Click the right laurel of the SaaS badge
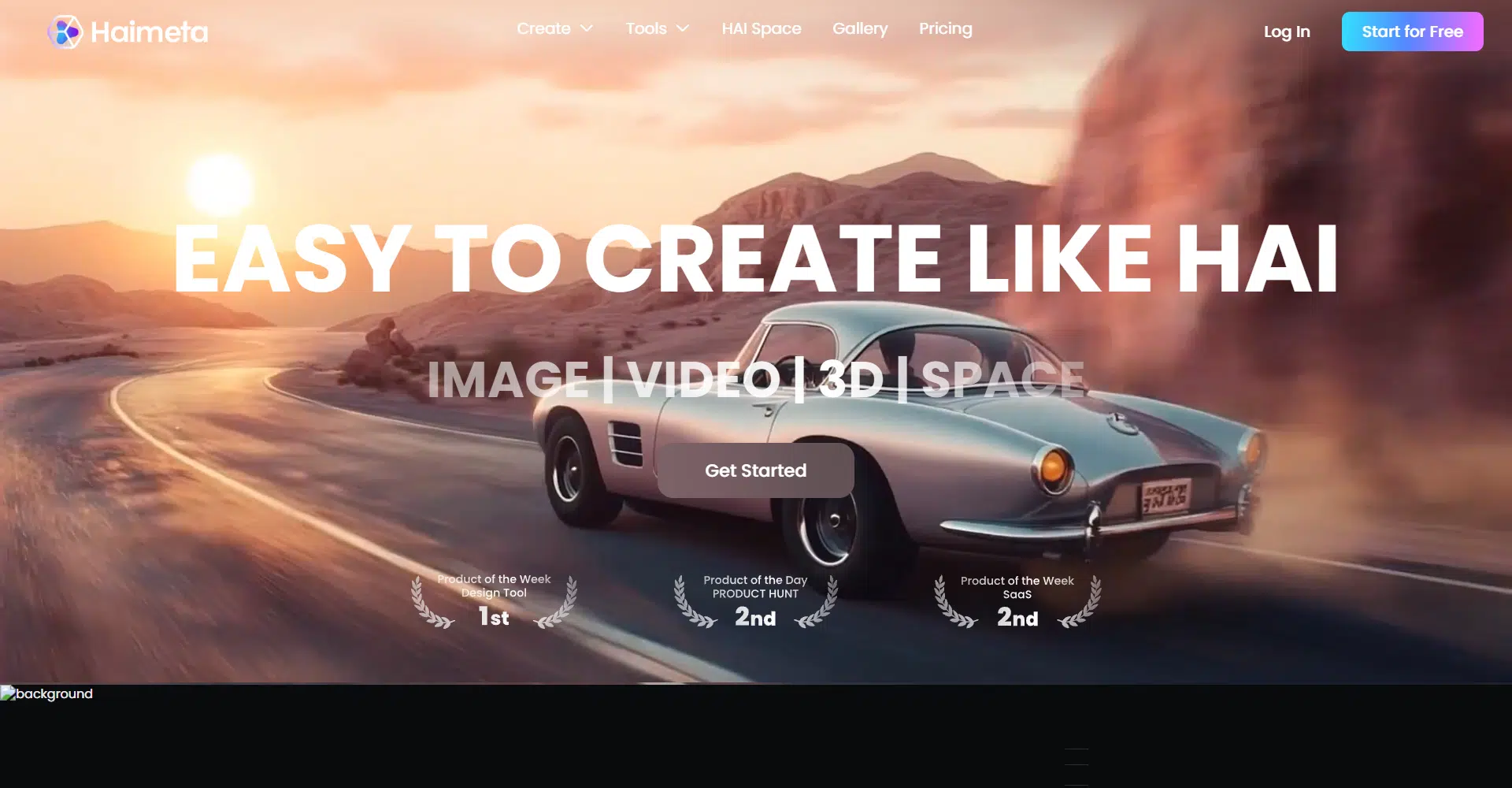Screen dimensions: 1512x788 (1083, 605)
